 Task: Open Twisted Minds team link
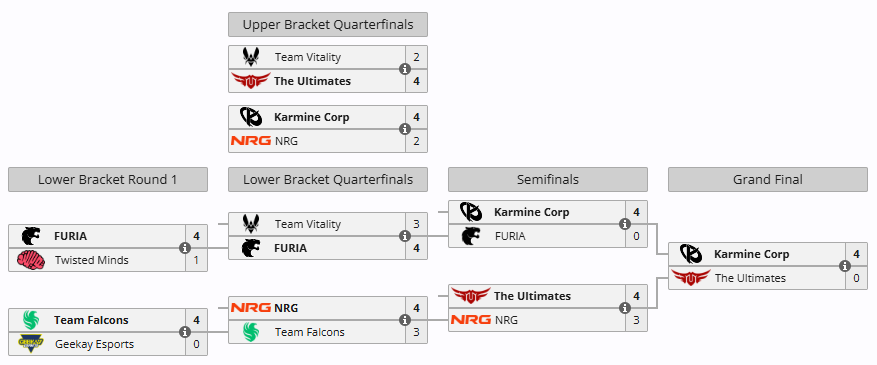(92, 260)
